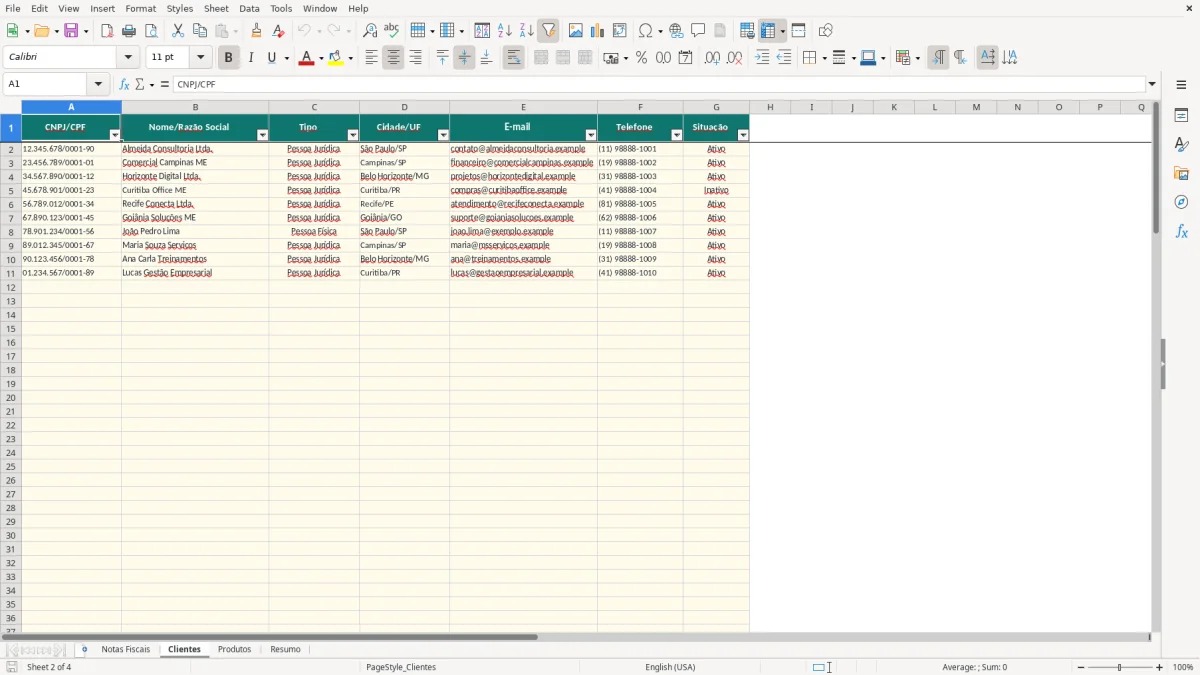The image size is (1200, 675).
Task: Toggle the AutoFilter funnel button
Action: click(549, 31)
